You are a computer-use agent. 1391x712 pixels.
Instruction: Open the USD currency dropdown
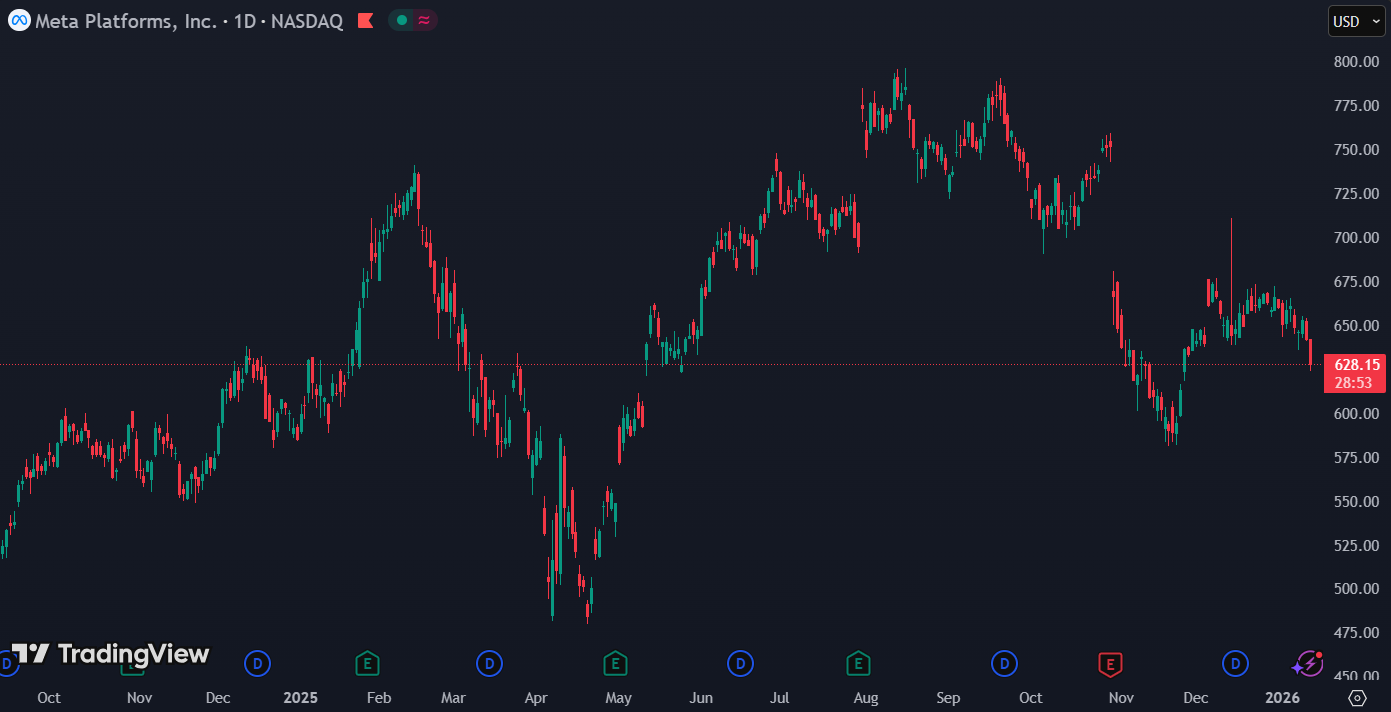pyautogui.click(x=1357, y=21)
